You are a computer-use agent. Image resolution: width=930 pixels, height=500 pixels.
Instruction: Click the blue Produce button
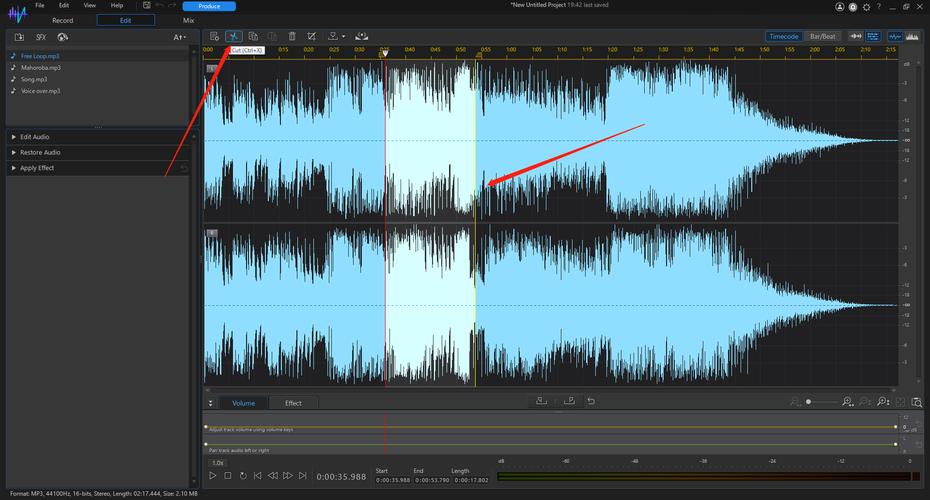(209, 5)
